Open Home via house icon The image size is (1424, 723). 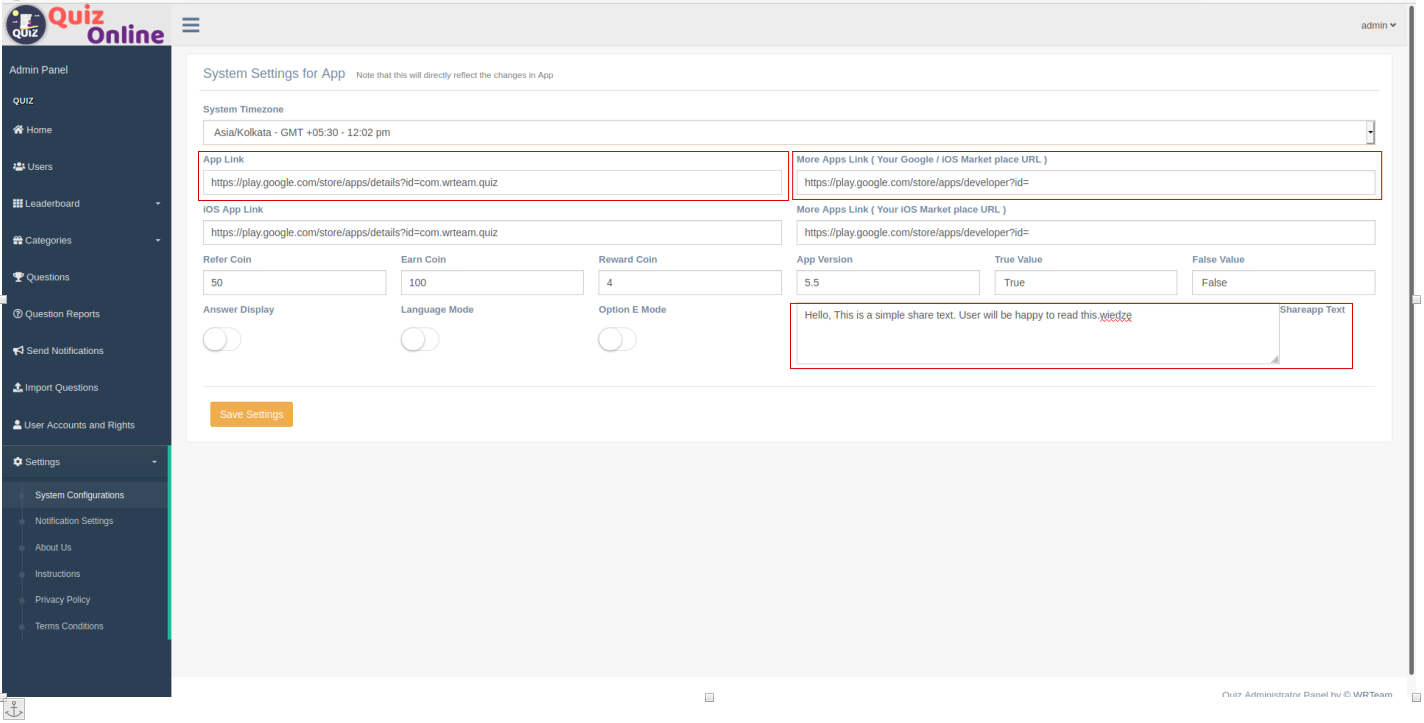[18, 130]
